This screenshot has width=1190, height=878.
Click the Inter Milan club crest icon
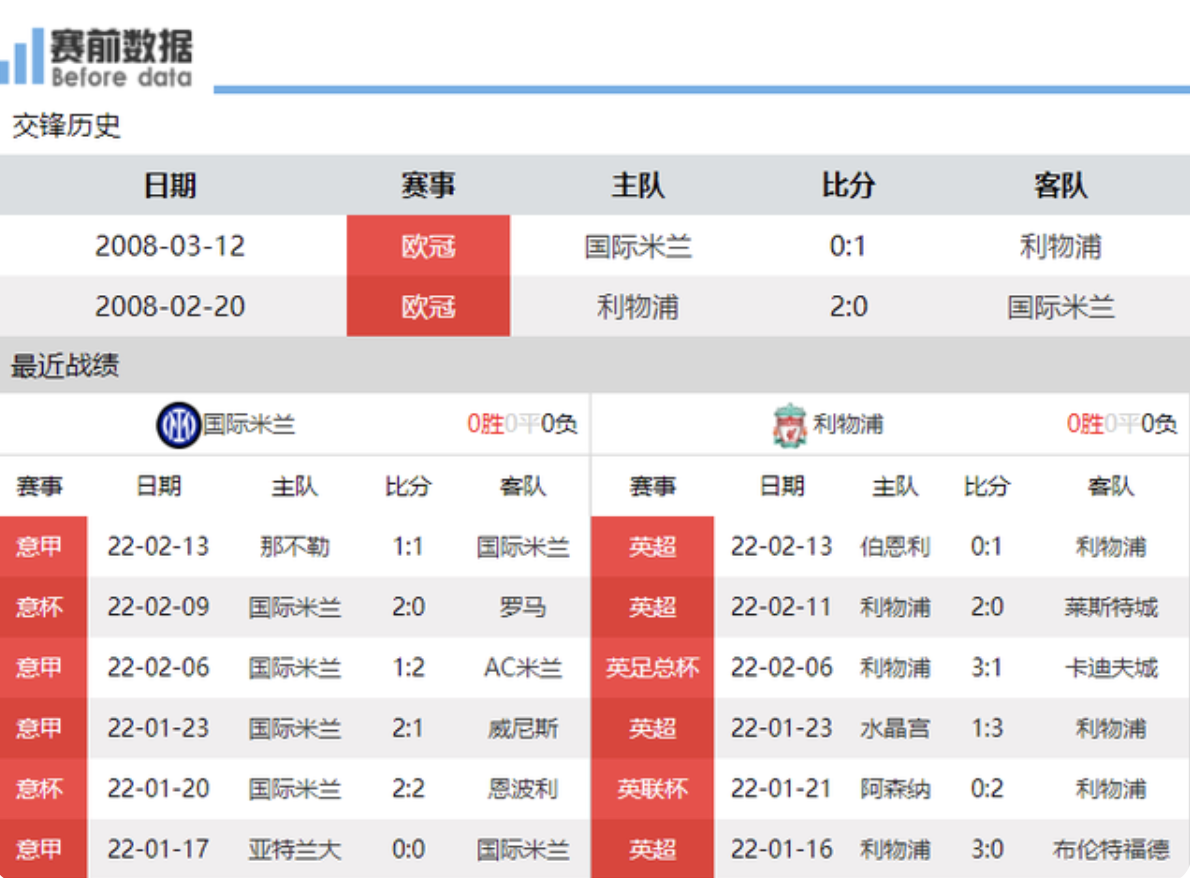(x=178, y=425)
